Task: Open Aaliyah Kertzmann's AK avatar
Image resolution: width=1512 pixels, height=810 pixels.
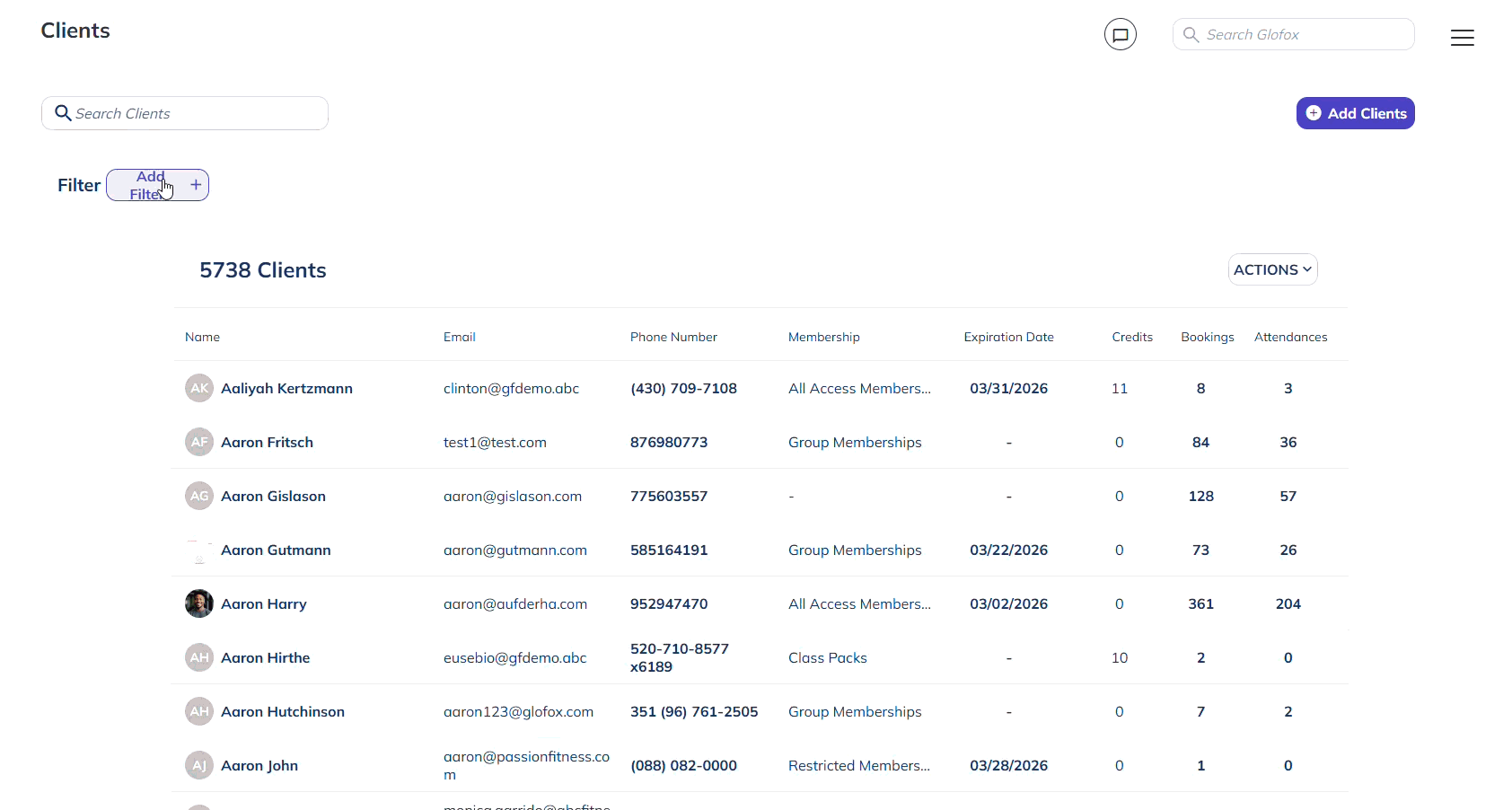Action: [x=199, y=388]
